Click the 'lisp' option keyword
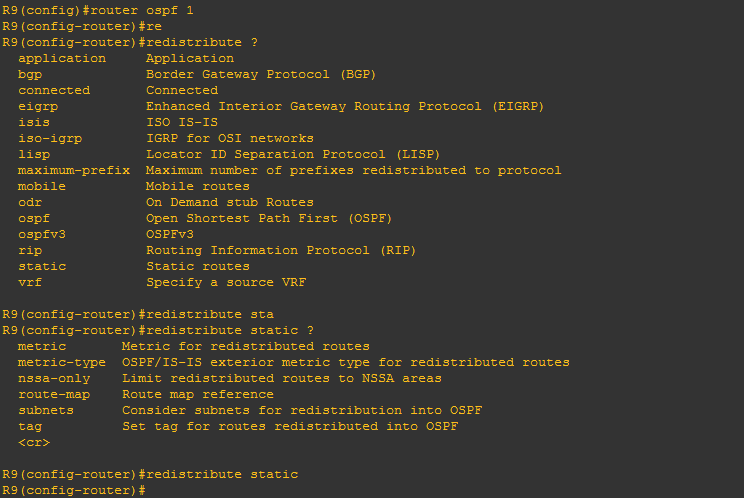This screenshot has height=498, width=744. tap(34, 155)
